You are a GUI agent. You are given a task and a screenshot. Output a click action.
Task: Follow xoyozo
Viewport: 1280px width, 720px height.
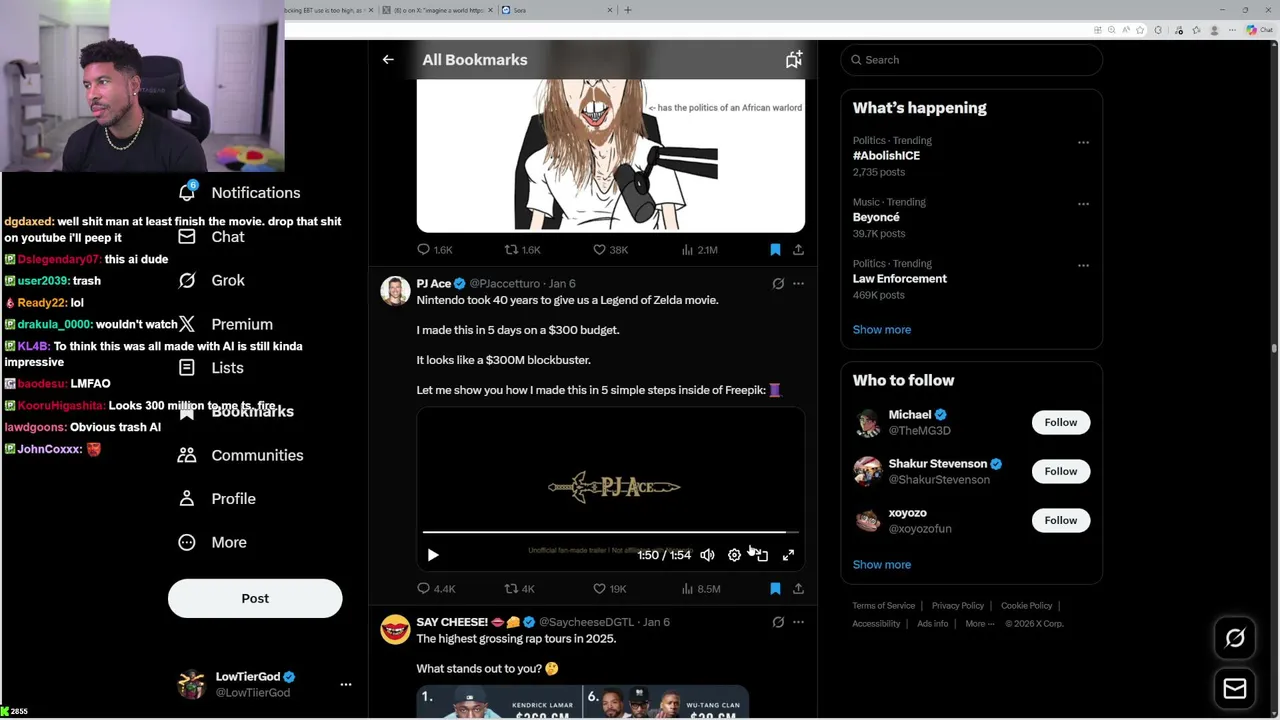pos(1061,520)
